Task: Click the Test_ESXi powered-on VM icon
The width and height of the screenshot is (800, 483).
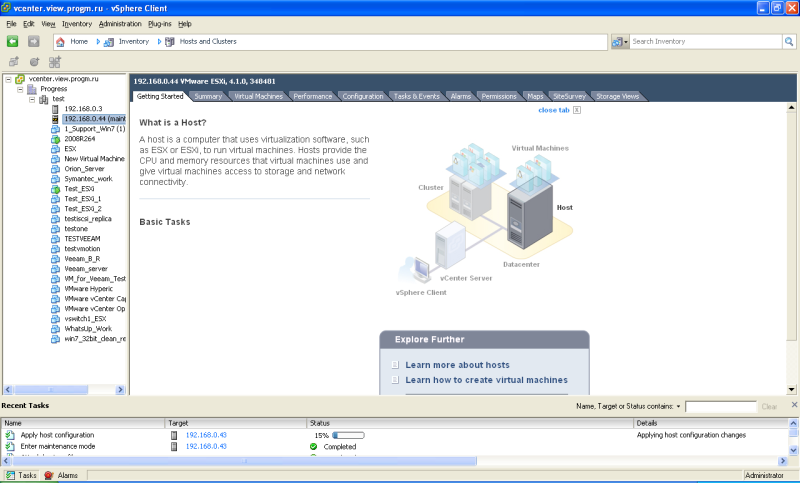Action: [55, 189]
